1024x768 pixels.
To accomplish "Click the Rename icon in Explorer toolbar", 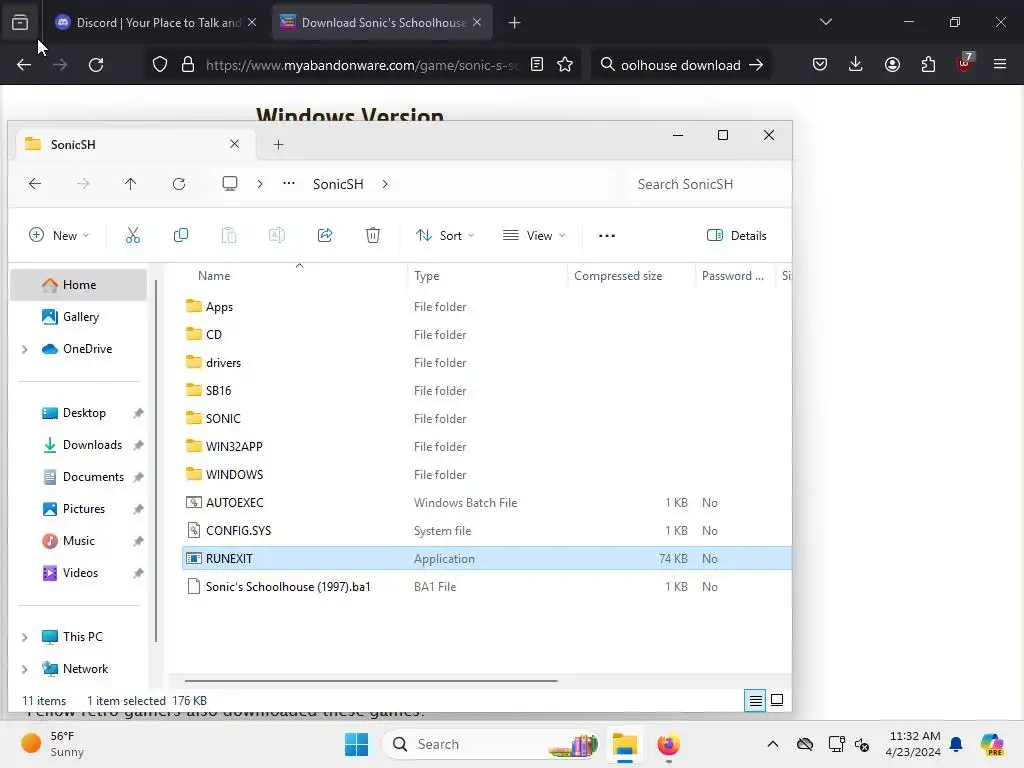I will [x=277, y=235].
